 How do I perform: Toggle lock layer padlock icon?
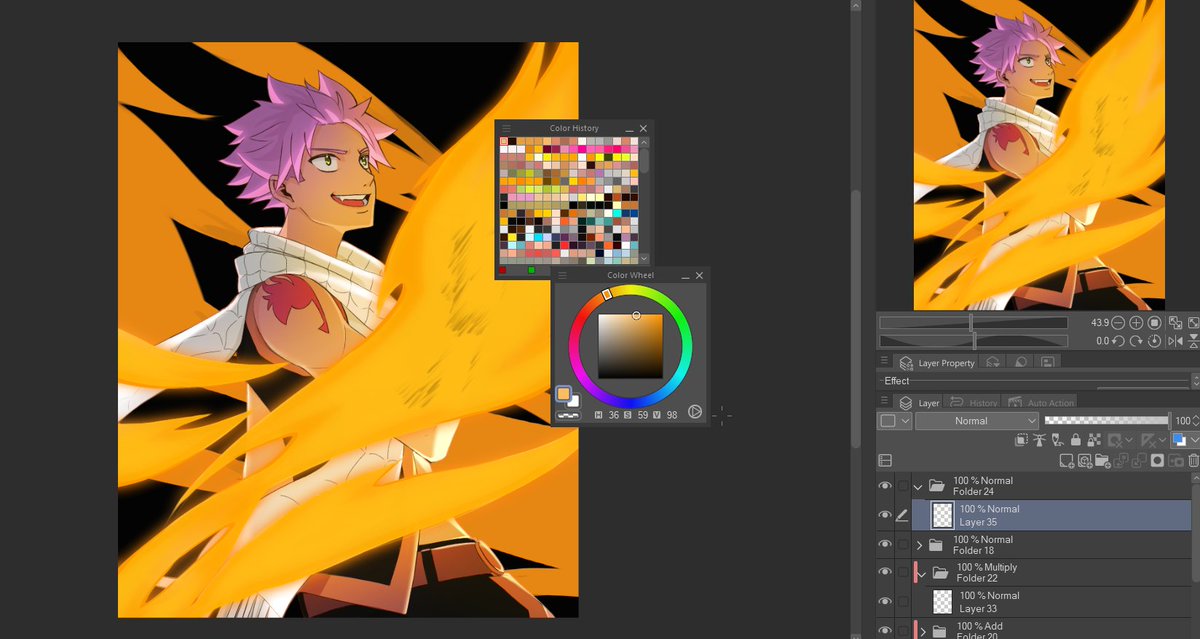(1076, 440)
